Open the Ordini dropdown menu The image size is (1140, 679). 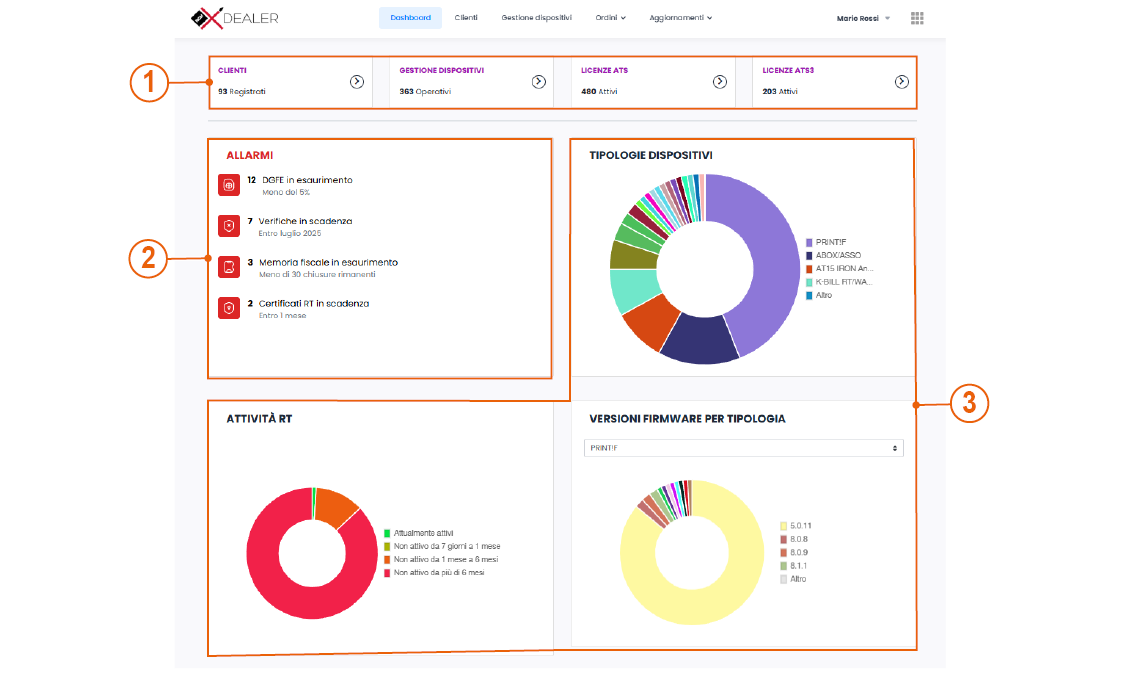pyautogui.click(x=607, y=17)
